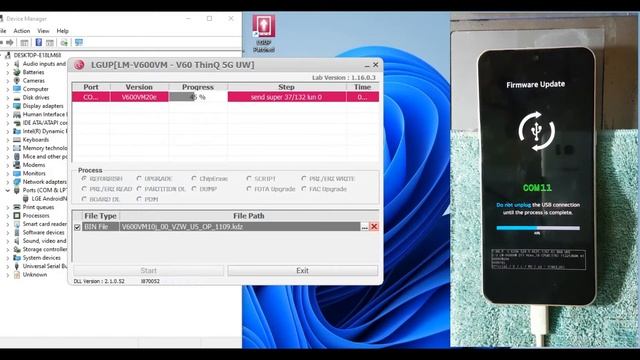Expand the Universal Serial Bus node arrow
Image resolution: width=640 pixels, height=360 pixels.
[7, 266]
